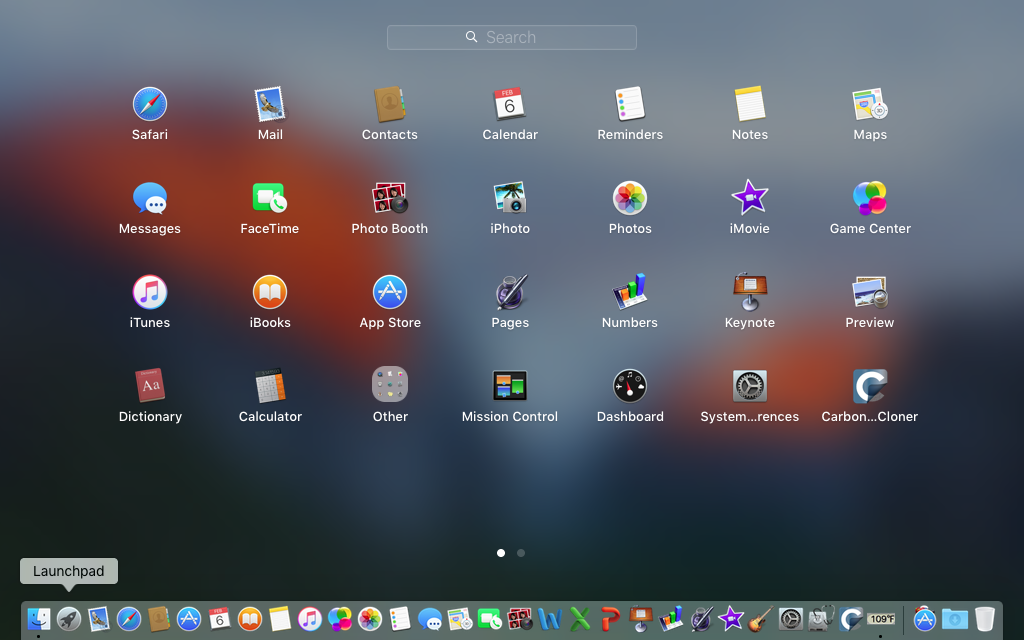The height and width of the screenshot is (640, 1024).
Task: Open Contacts in the Launchpad grid
Action: 390,104
